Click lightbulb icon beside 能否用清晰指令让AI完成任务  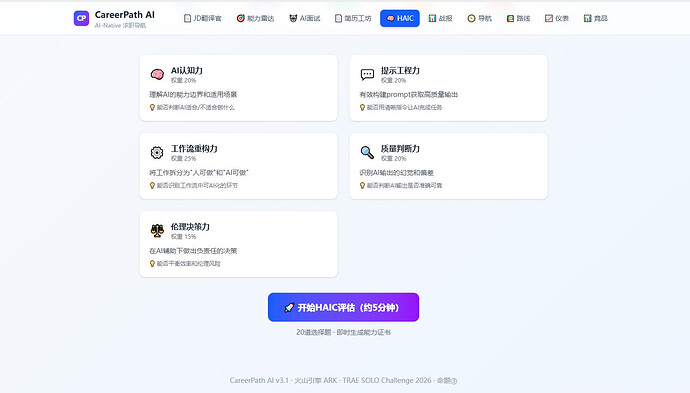pyautogui.click(x=362, y=107)
